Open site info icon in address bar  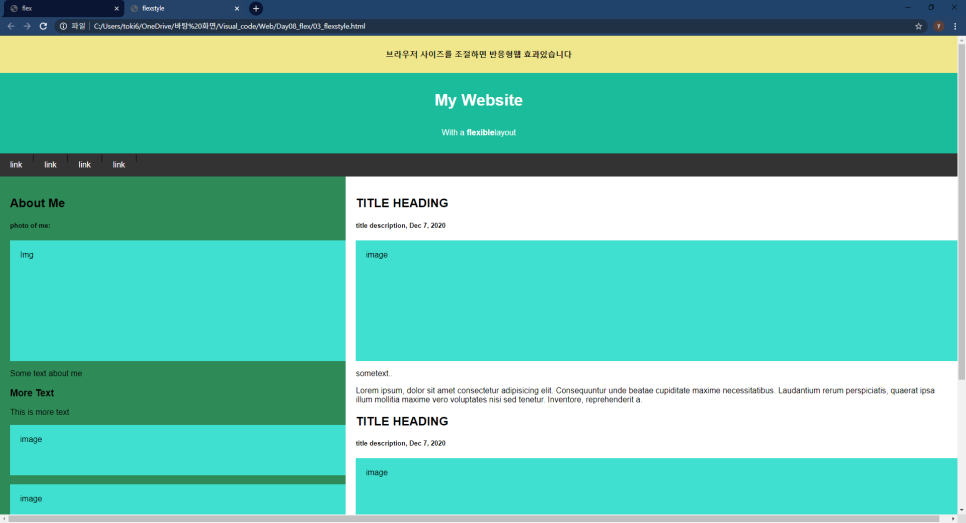pos(63,26)
